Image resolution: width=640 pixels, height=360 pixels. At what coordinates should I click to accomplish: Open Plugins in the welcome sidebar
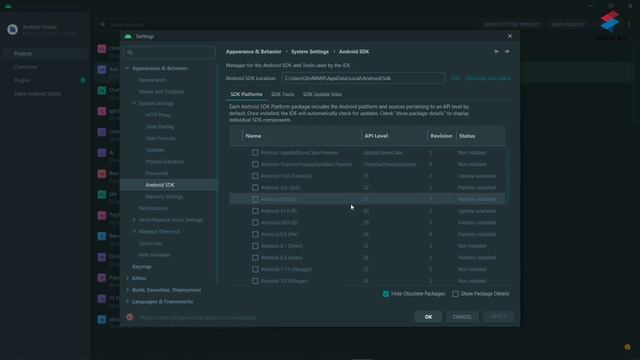[x=22, y=80]
